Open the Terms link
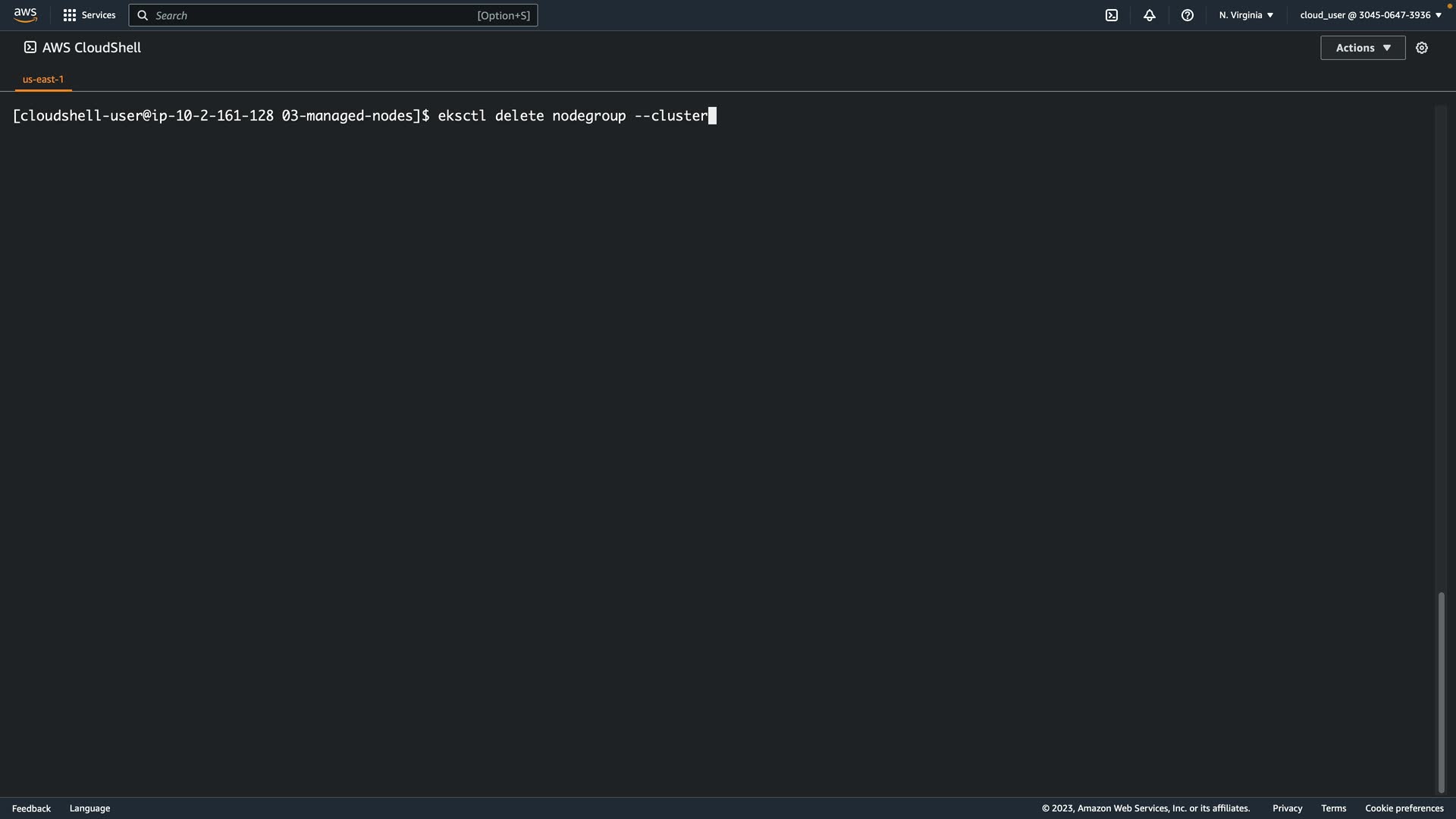 [x=1333, y=808]
